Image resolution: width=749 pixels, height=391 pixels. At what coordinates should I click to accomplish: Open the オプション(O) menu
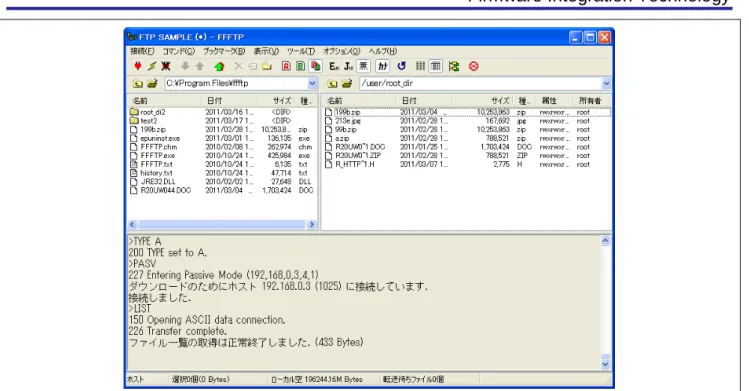342,51
